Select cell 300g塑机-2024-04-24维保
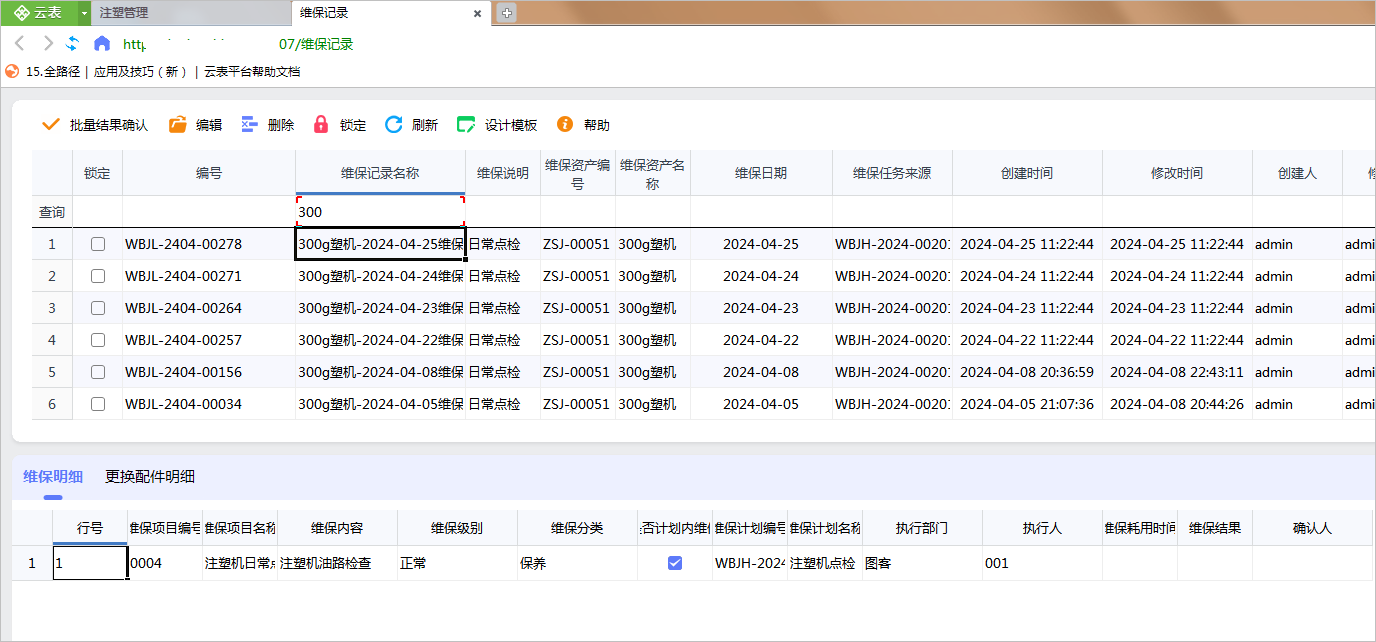 [x=380, y=276]
